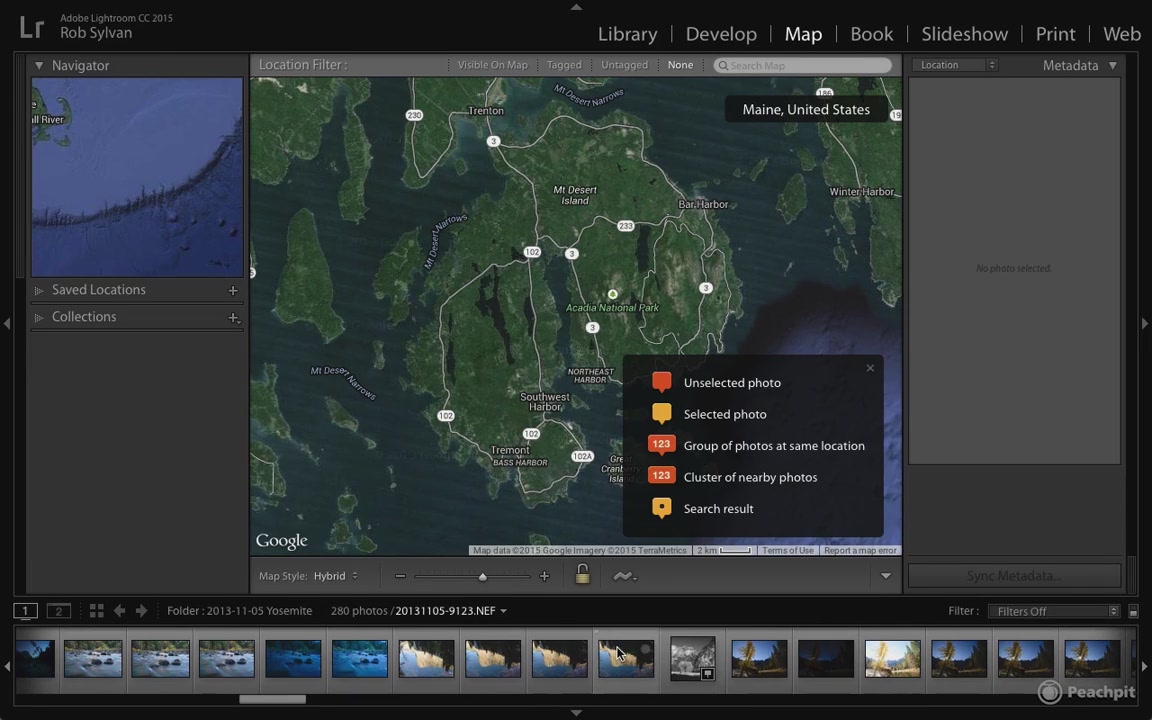Open second window display 2

pyautogui.click(x=59, y=611)
